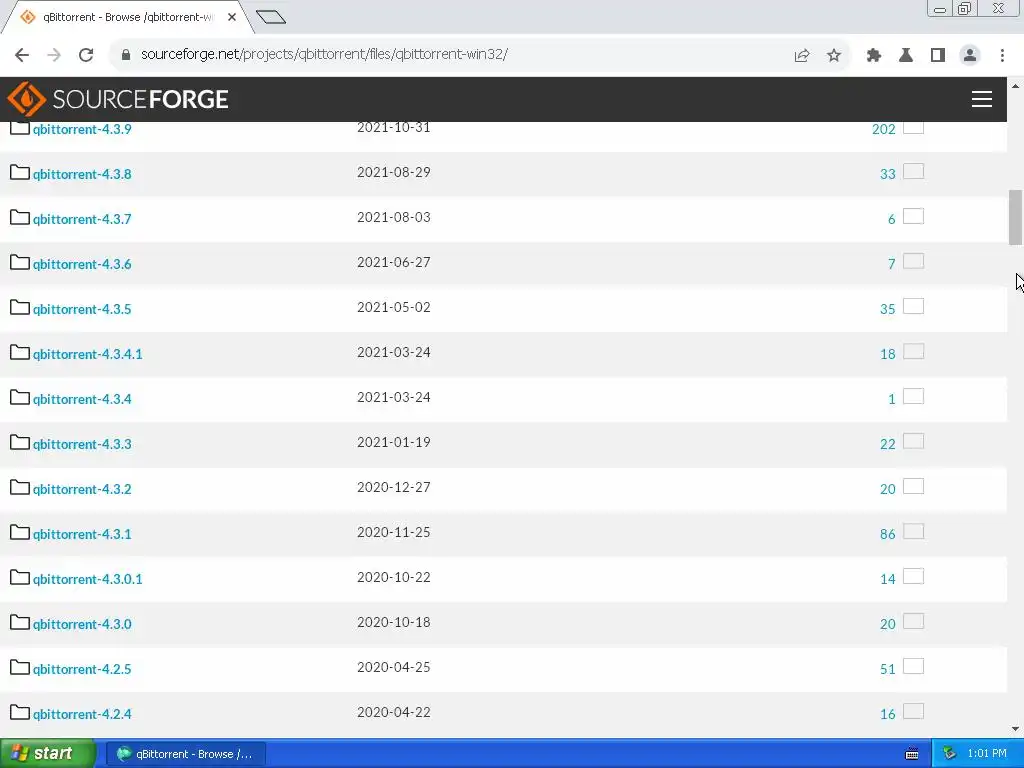Image resolution: width=1024 pixels, height=768 pixels.
Task: Open the Chrome profile avatar
Action: tap(970, 55)
